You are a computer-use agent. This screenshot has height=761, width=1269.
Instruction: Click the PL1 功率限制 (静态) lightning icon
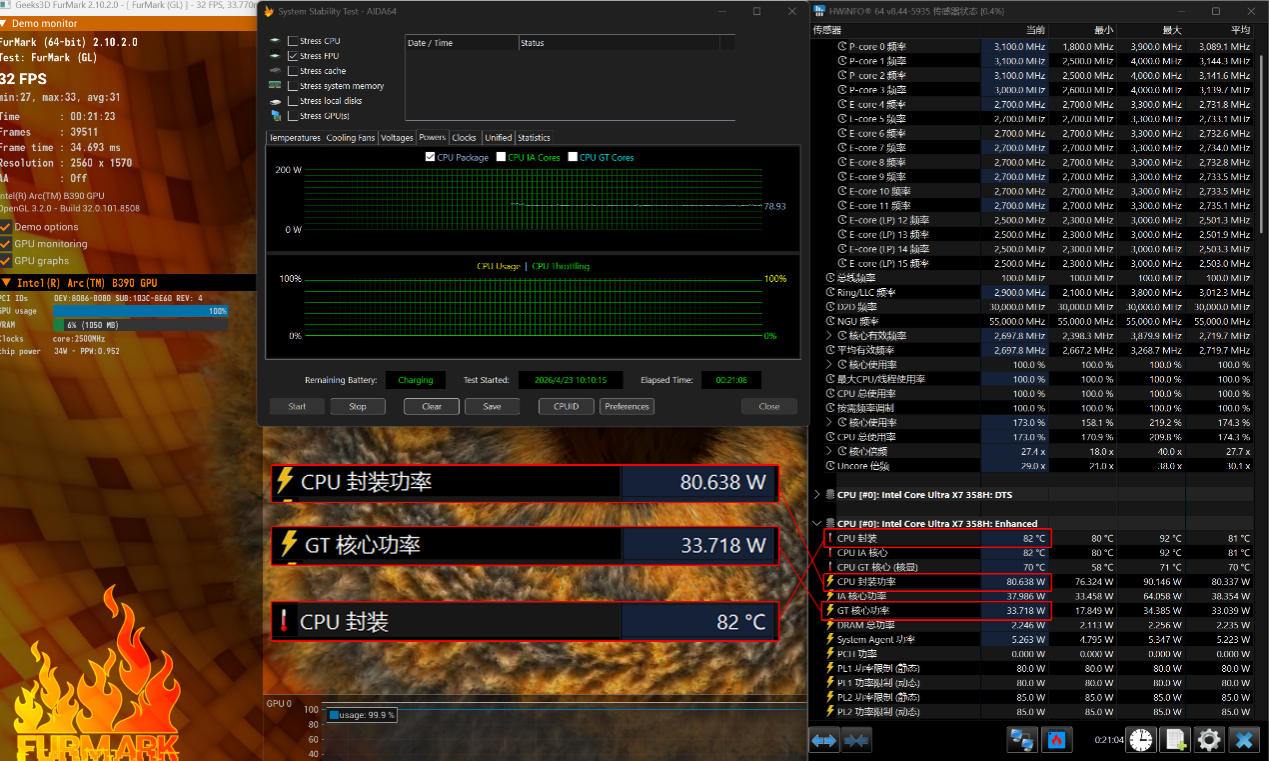pyautogui.click(x=830, y=668)
